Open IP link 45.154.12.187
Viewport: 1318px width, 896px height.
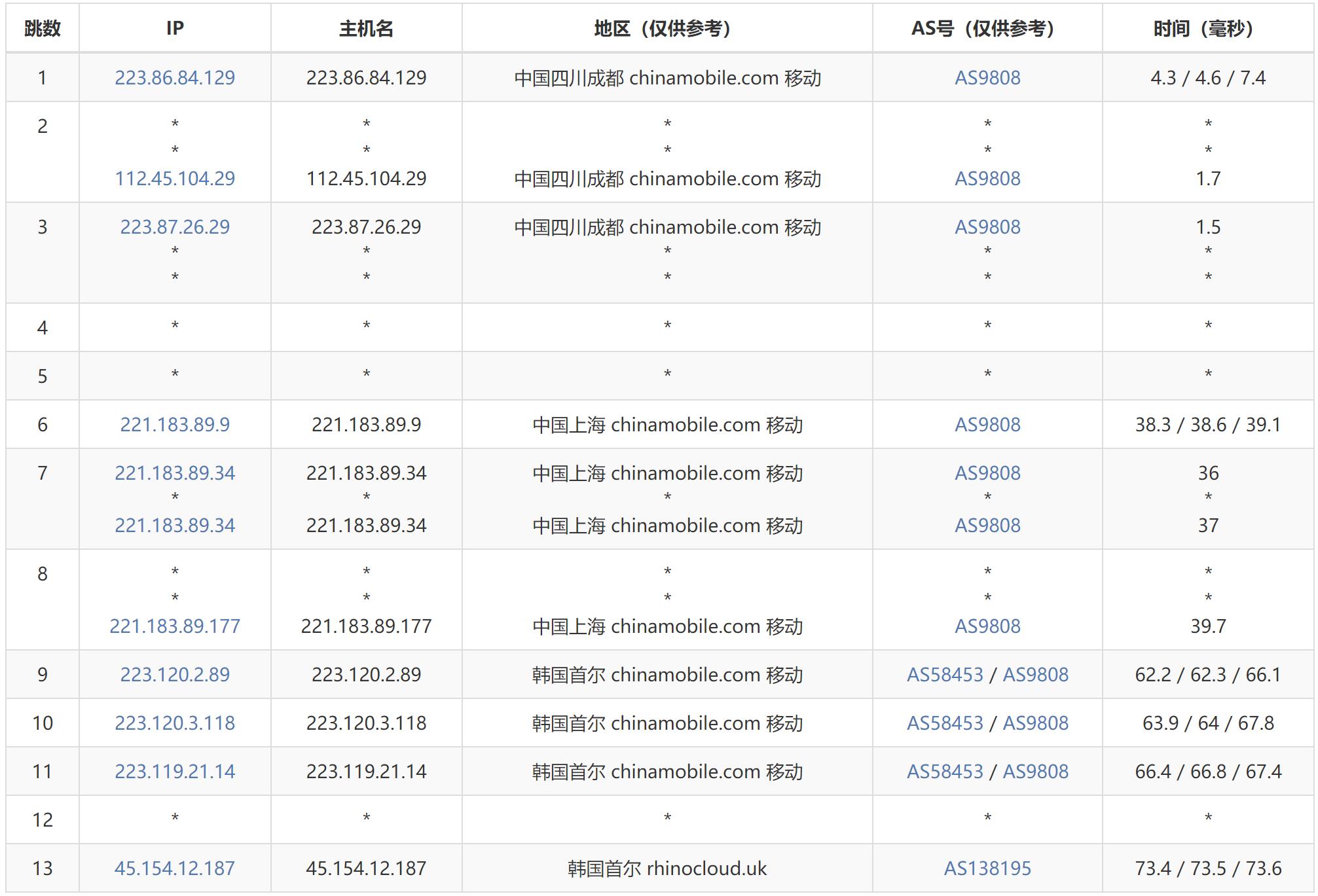(175, 869)
